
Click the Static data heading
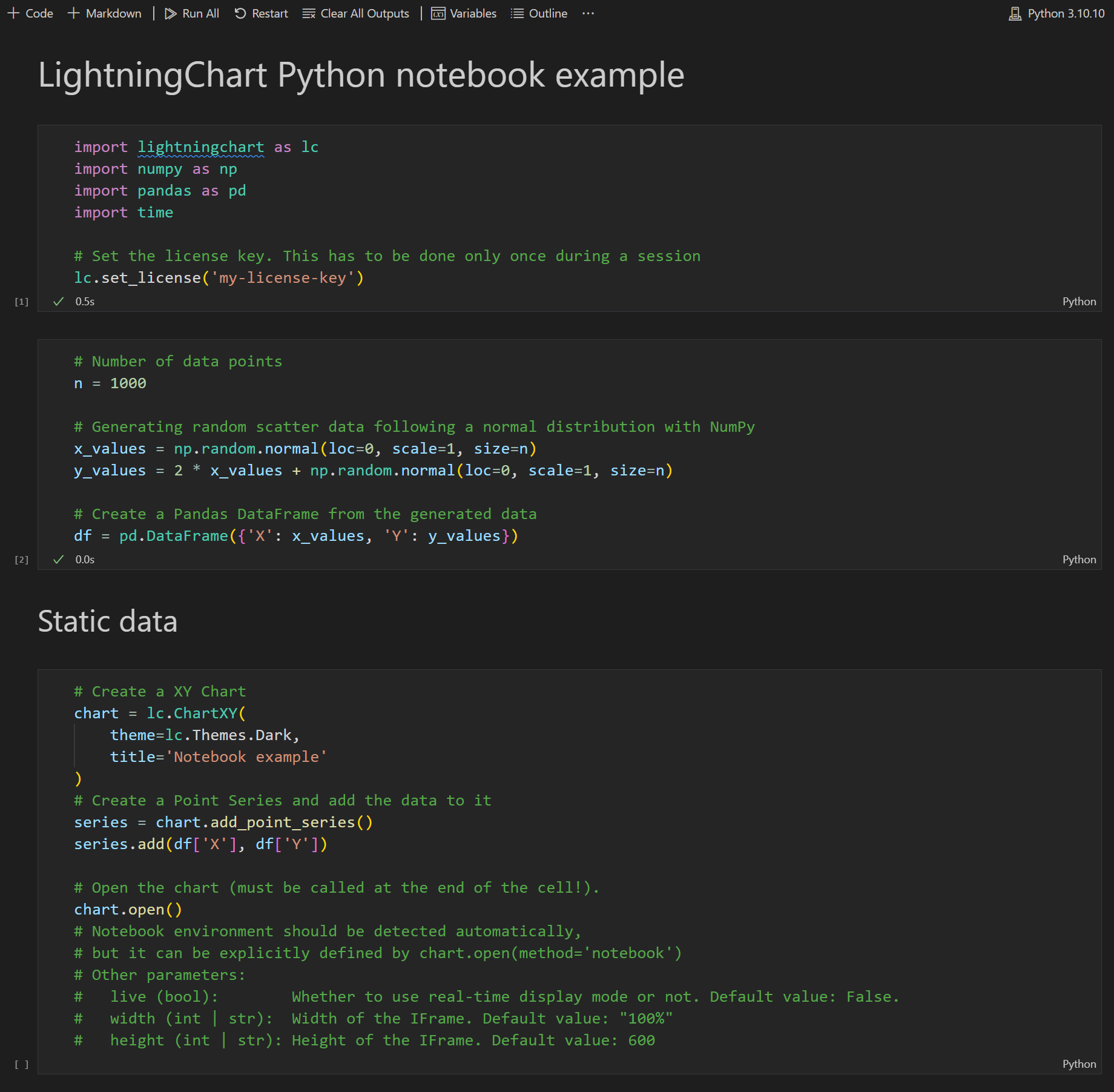pos(108,621)
